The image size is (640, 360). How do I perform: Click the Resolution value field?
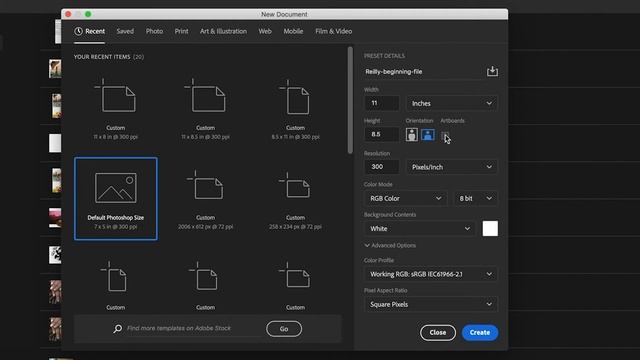pyautogui.click(x=381, y=167)
